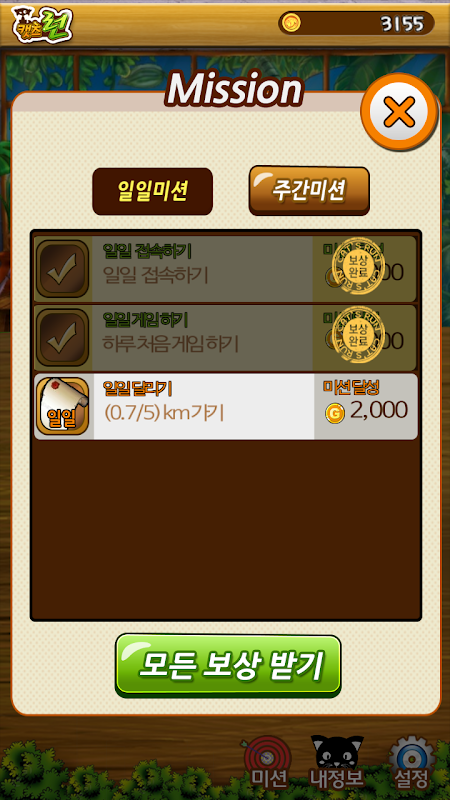
Task: Select the 하루처음게임하기 mission description
Action: pos(170,344)
